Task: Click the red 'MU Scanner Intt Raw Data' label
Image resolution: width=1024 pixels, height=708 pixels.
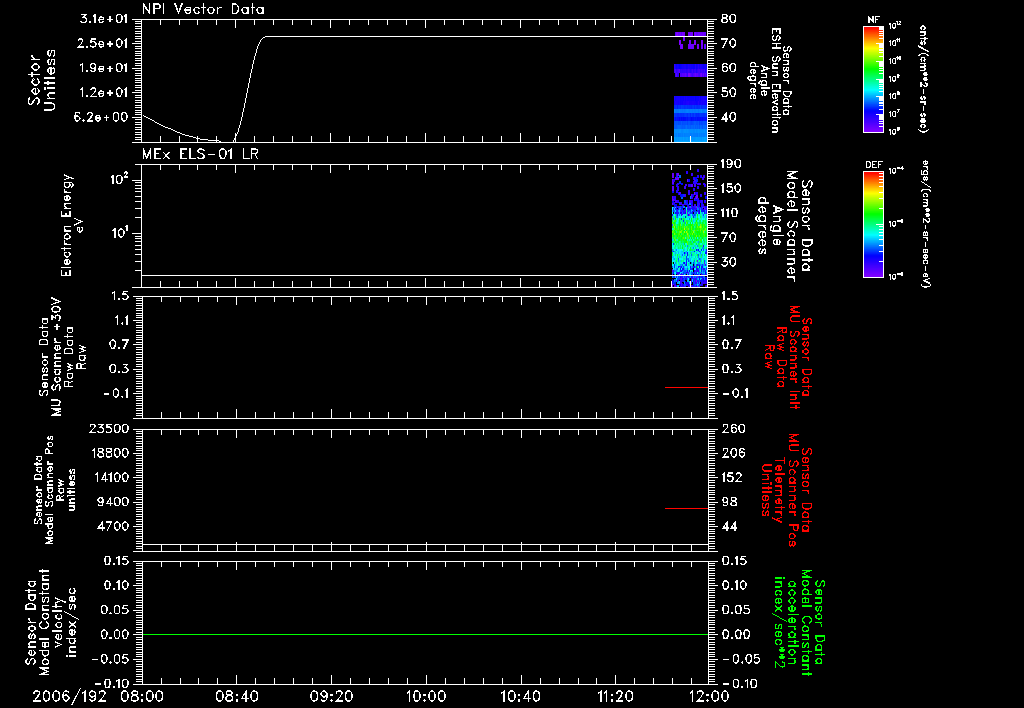Action: click(788, 357)
